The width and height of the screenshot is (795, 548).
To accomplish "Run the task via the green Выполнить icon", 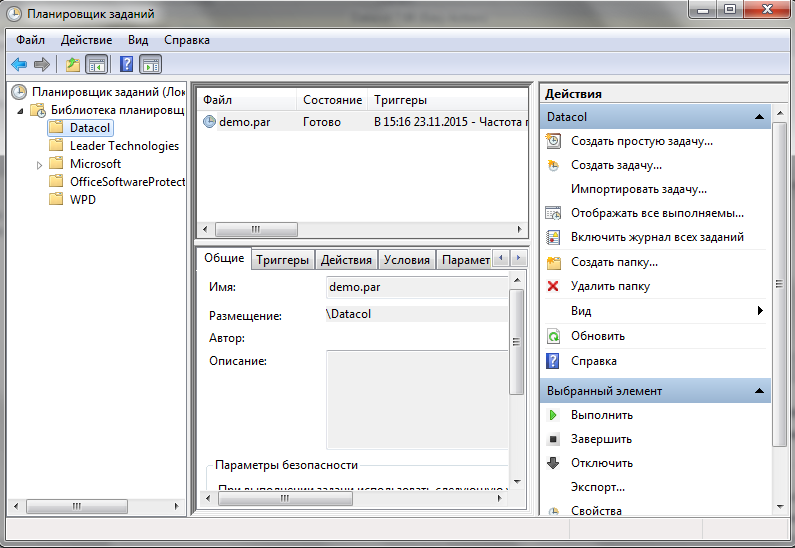I will click(x=553, y=415).
